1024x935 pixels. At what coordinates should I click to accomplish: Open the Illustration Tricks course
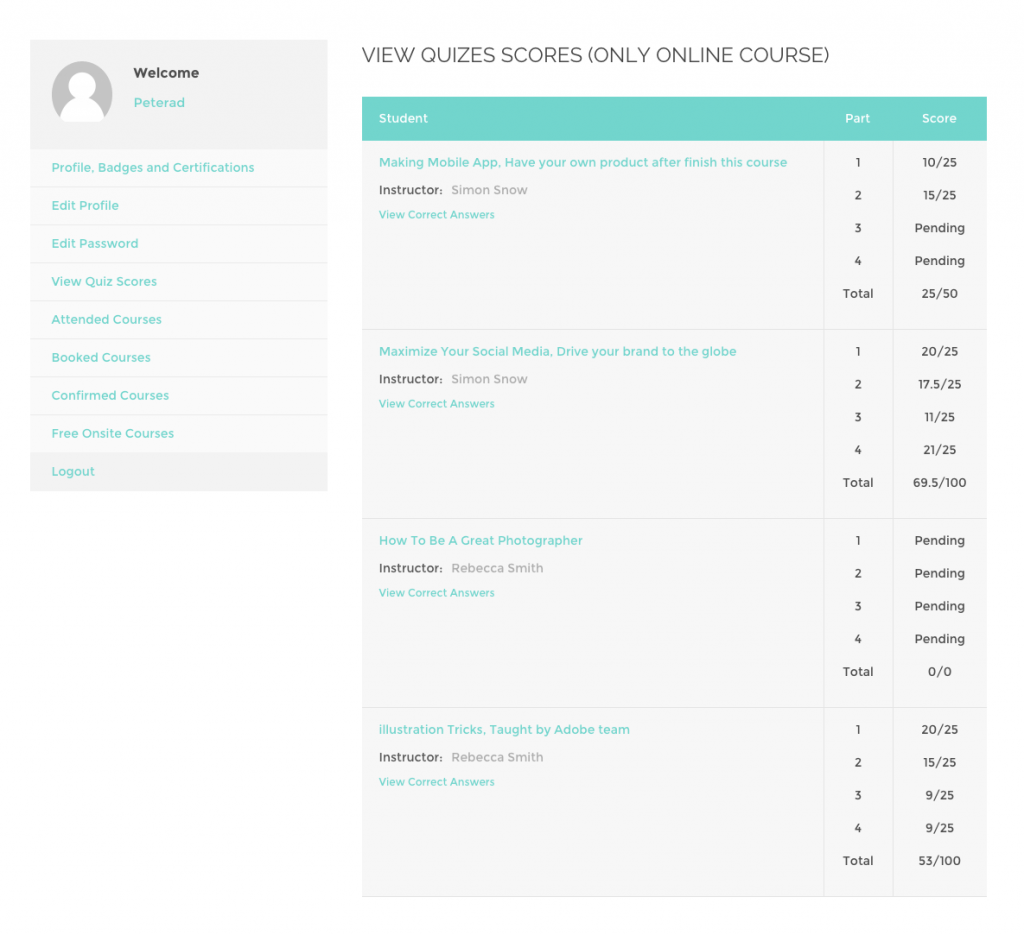[504, 729]
